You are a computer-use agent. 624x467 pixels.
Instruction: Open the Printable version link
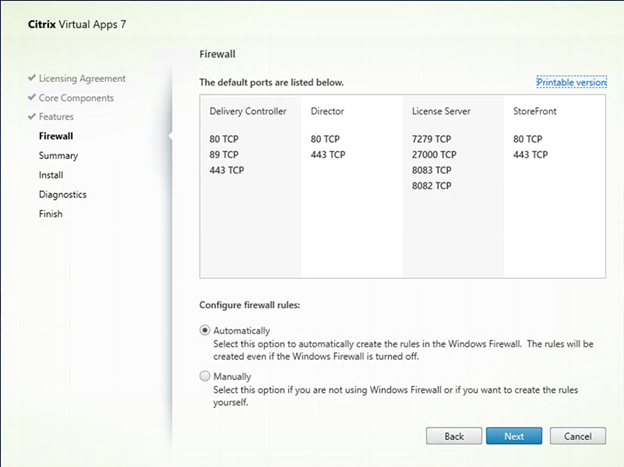pos(571,82)
